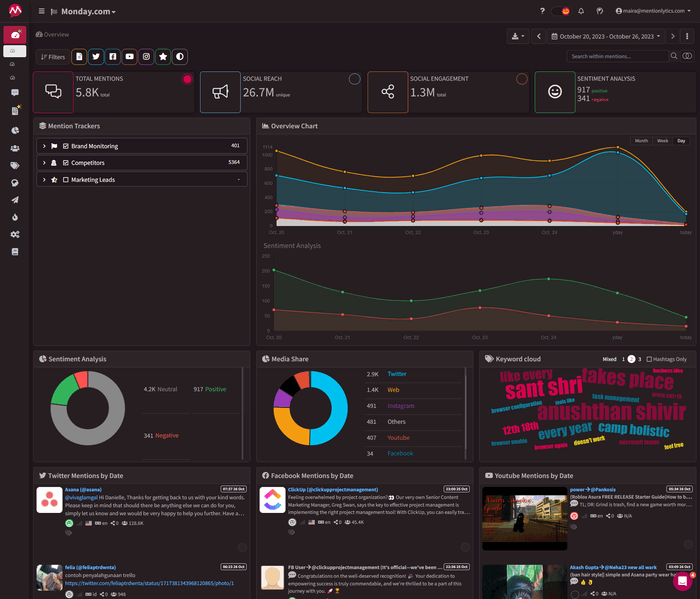
Task: Open the dashboard gauge sidebar icon
Action: [15, 35]
